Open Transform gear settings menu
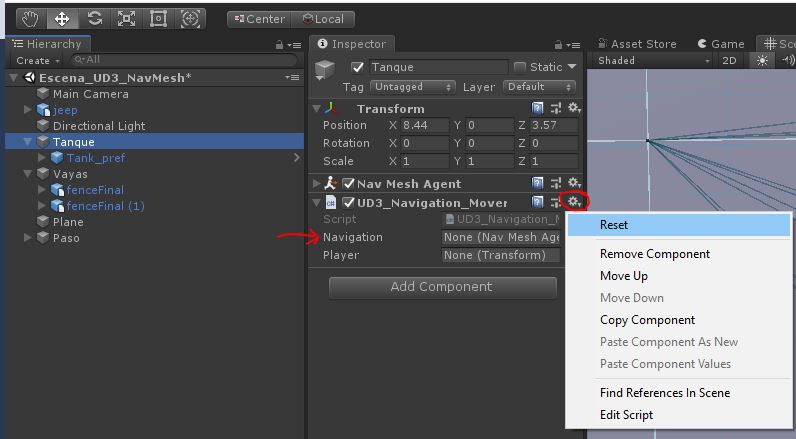 pyautogui.click(x=574, y=108)
